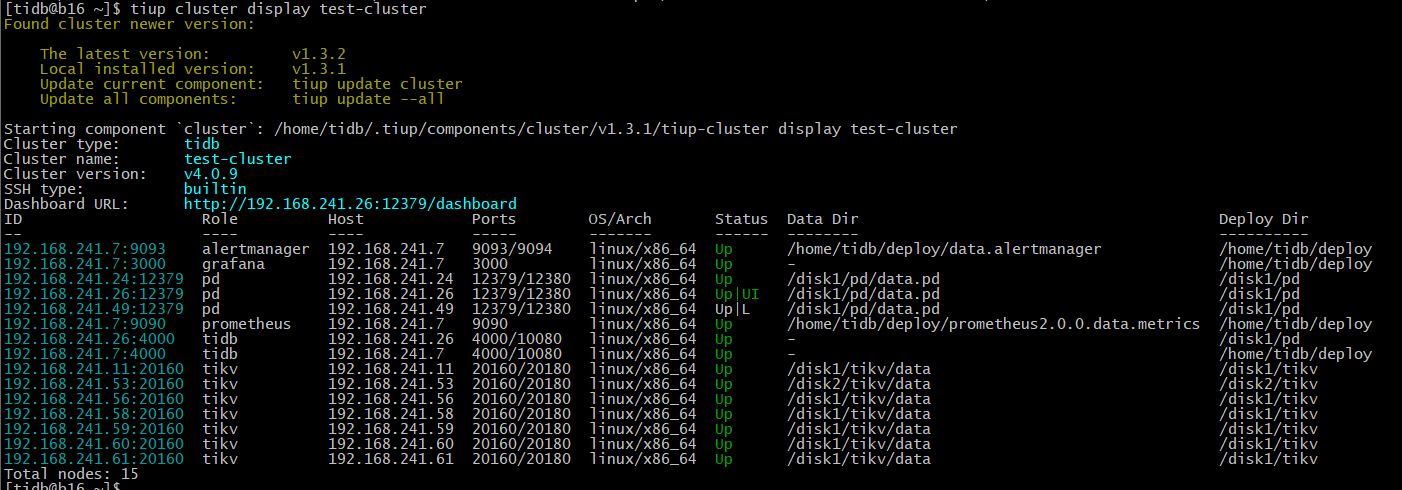Click local installed version v1.3.1
This screenshot has width=1402, height=490.
319,69
